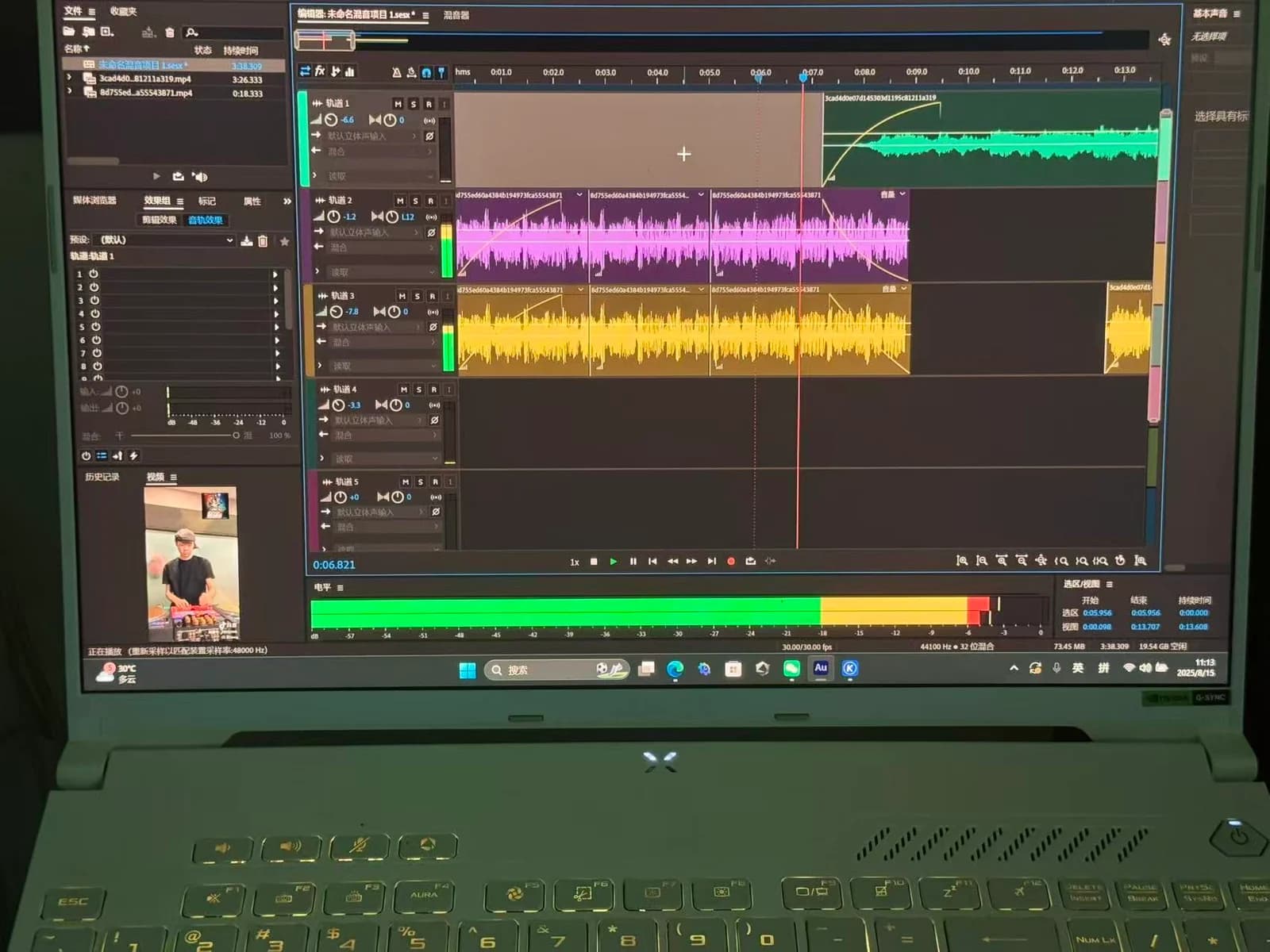1270x952 pixels.
Task: Open 轨道 1 默认立体声输入 input dropdown
Action: coord(371,136)
